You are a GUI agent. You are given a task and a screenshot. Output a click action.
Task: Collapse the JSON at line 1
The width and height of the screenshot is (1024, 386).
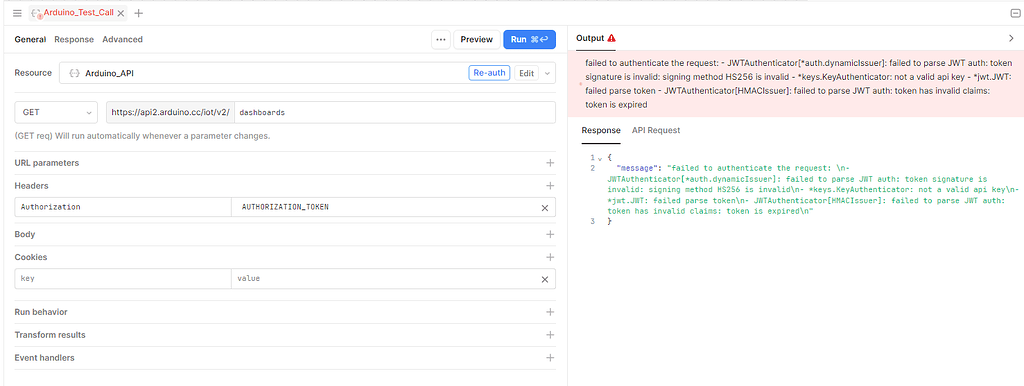click(600, 158)
